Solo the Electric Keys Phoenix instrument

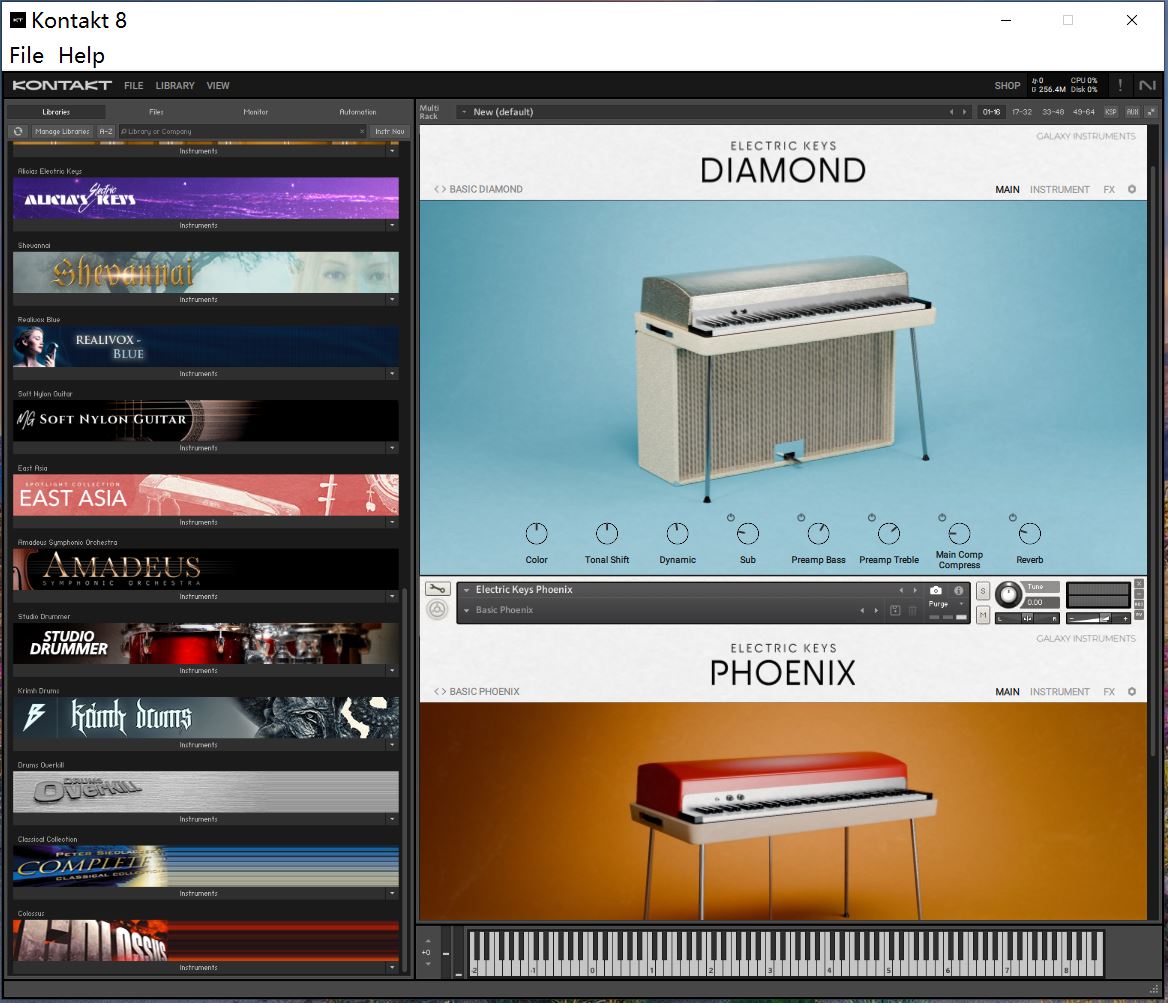click(x=983, y=591)
